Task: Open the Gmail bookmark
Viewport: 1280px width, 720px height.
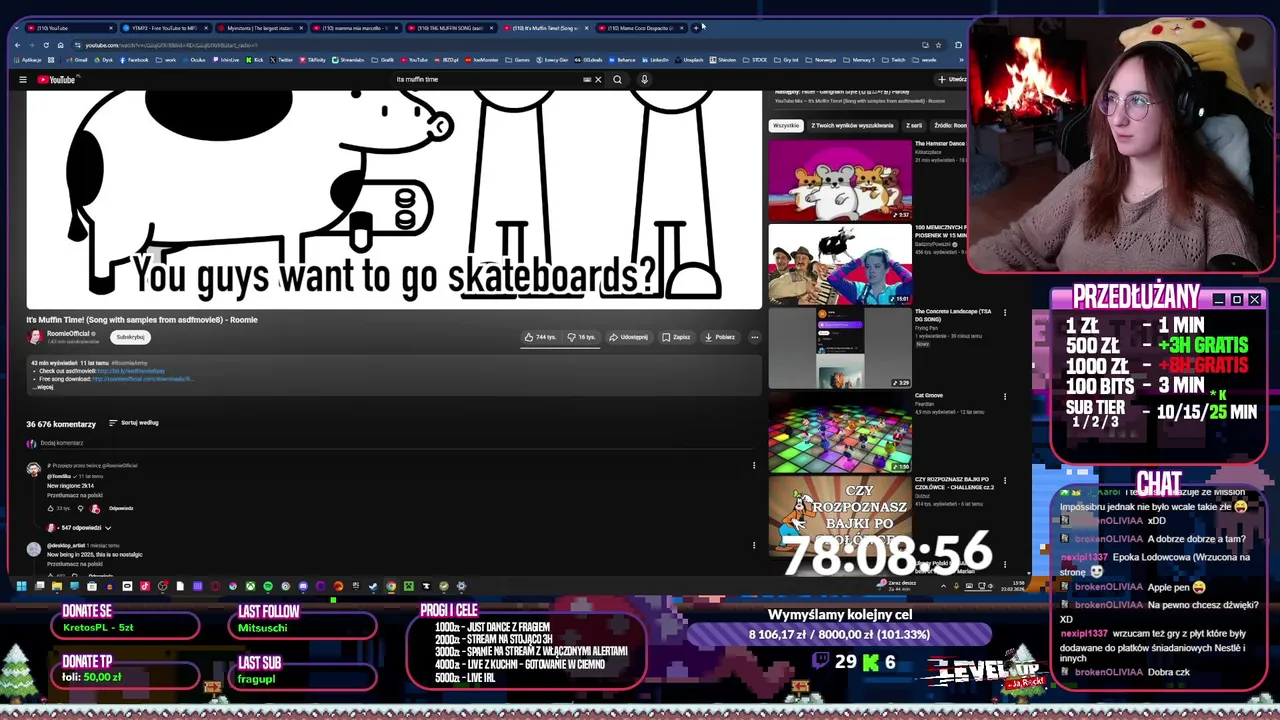Action: tap(77, 60)
